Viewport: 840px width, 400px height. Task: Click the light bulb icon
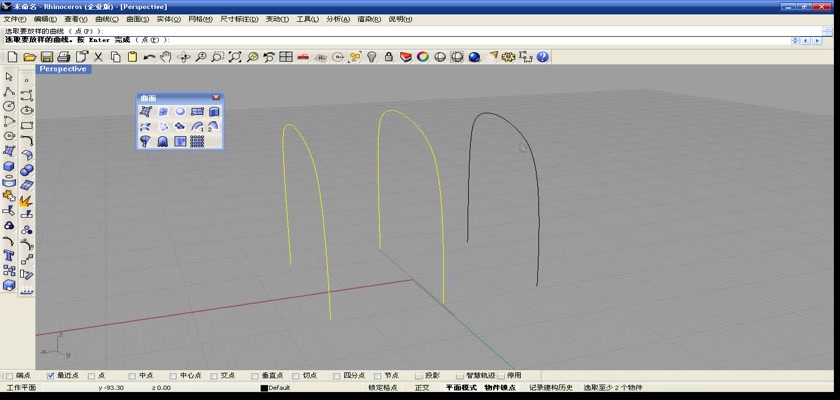372,57
